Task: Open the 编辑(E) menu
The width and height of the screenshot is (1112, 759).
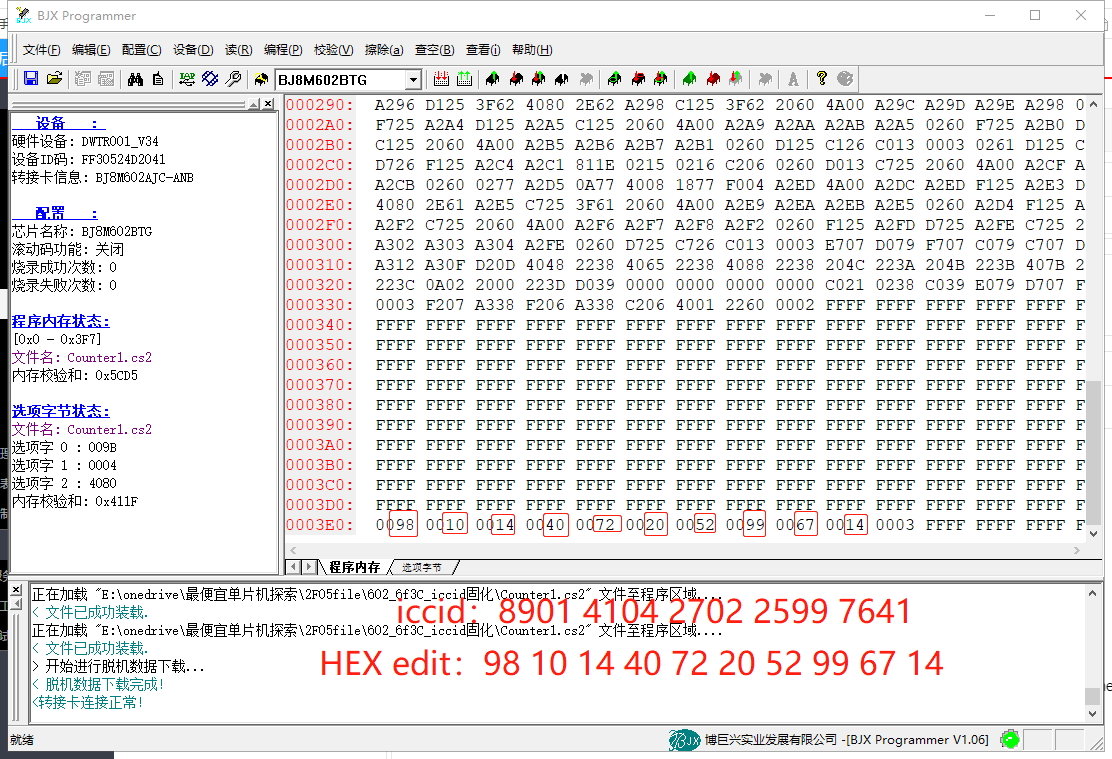Action: point(91,50)
